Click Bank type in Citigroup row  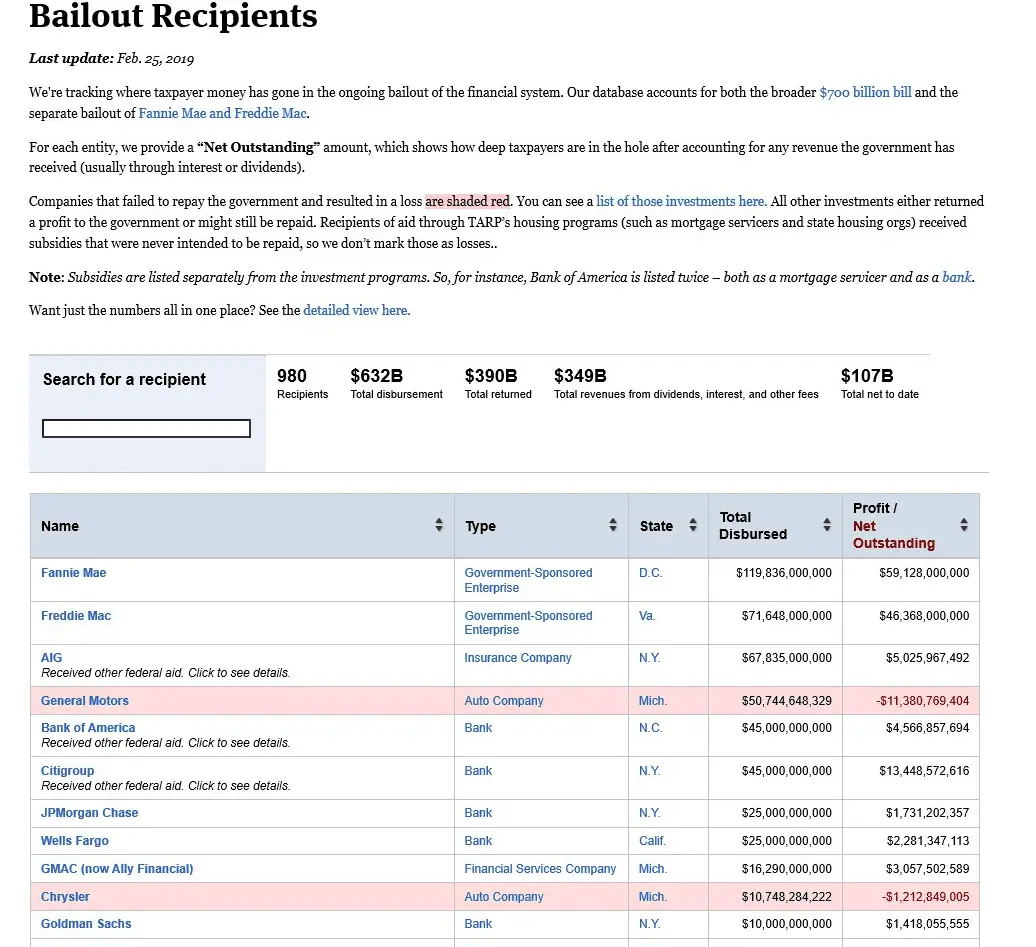[478, 771]
